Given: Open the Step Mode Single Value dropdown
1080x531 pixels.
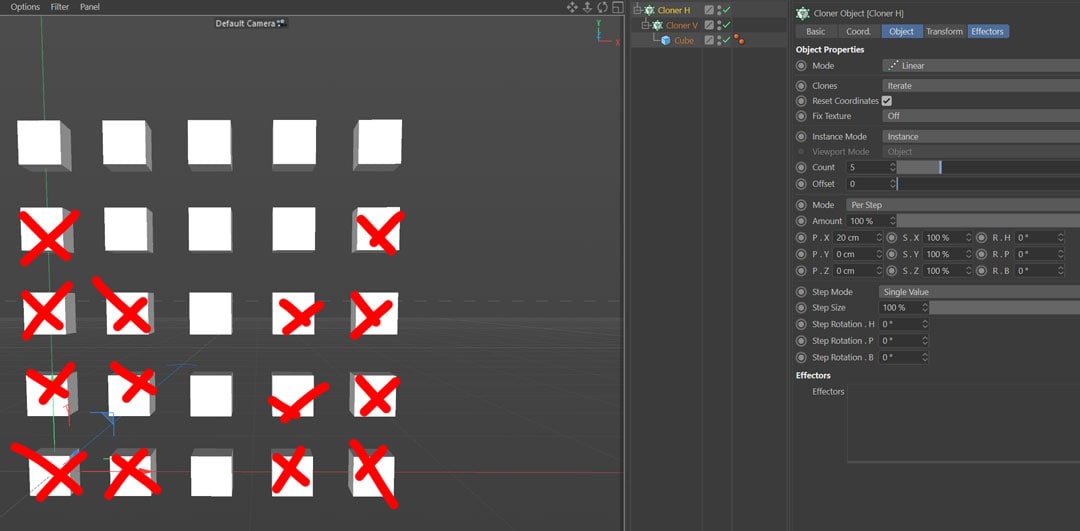Looking at the screenshot, I should coord(979,292).
